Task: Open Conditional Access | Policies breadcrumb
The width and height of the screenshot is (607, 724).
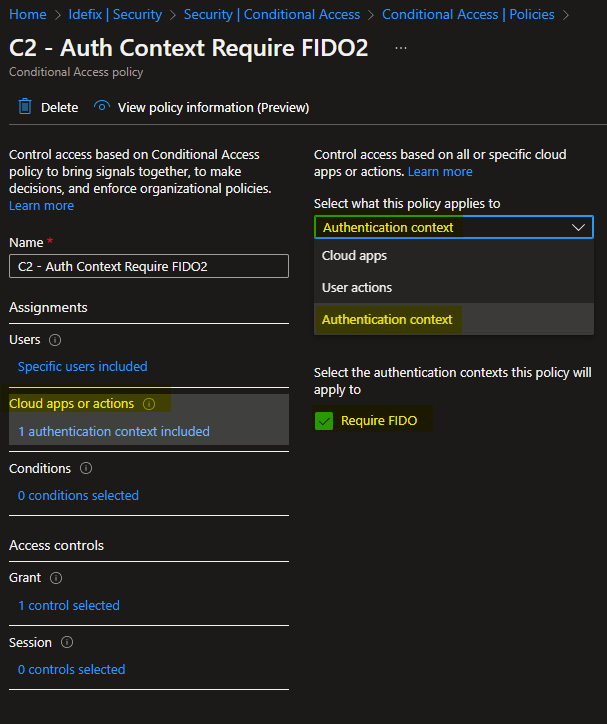Action: click(x=468, y=14)
